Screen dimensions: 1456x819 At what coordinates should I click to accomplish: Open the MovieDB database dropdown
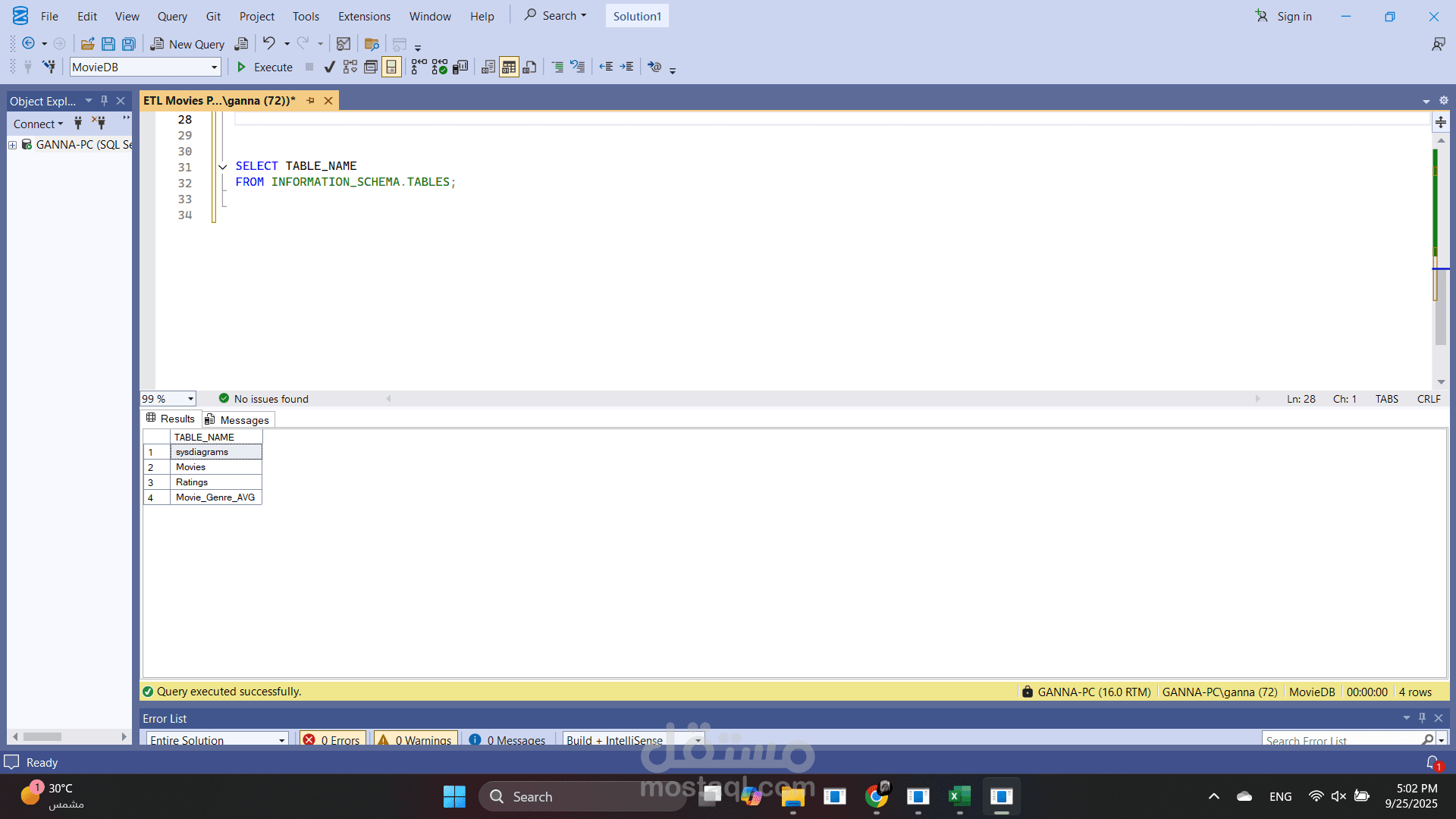tap(214, 67)
